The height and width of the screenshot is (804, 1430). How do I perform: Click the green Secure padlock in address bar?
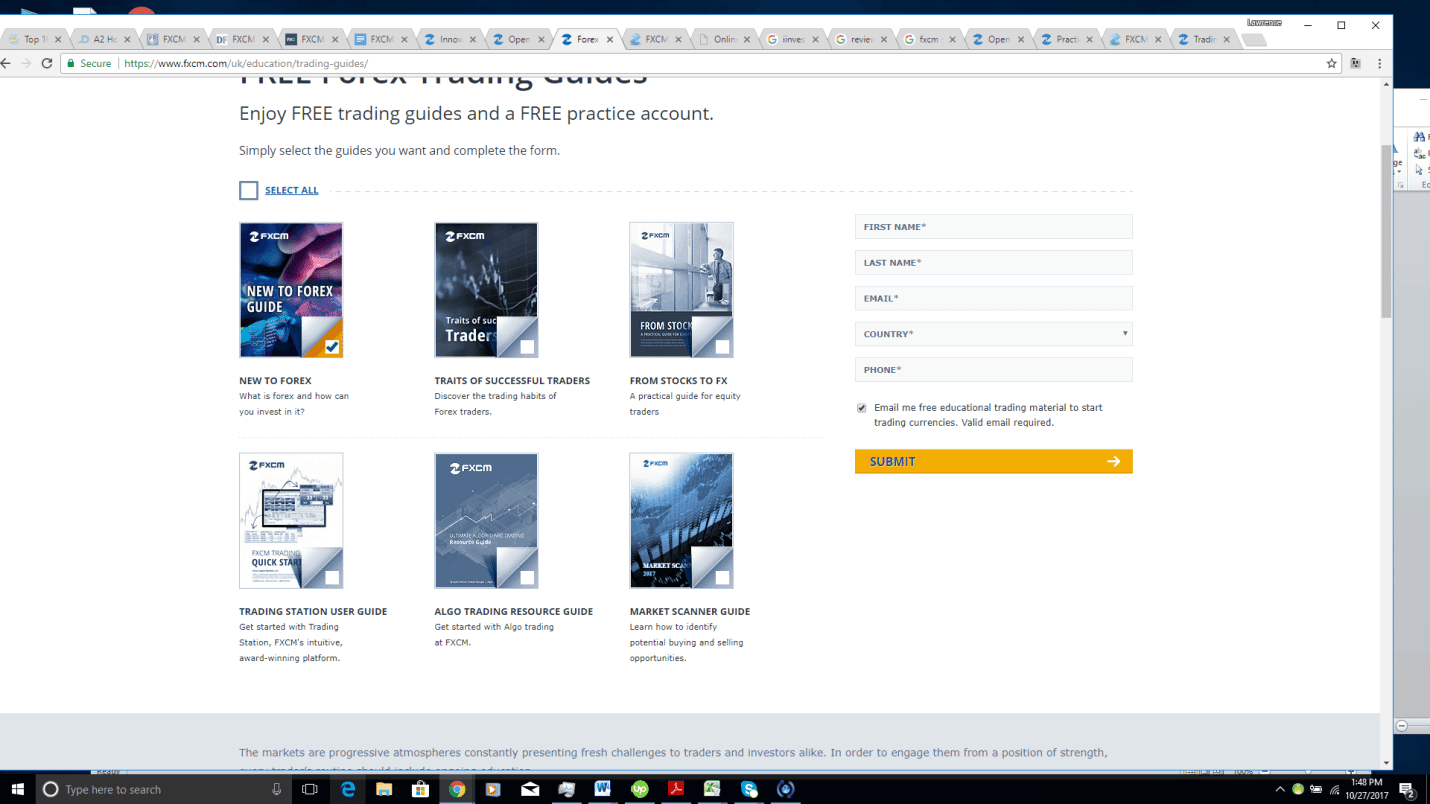(x=70, y=63)
